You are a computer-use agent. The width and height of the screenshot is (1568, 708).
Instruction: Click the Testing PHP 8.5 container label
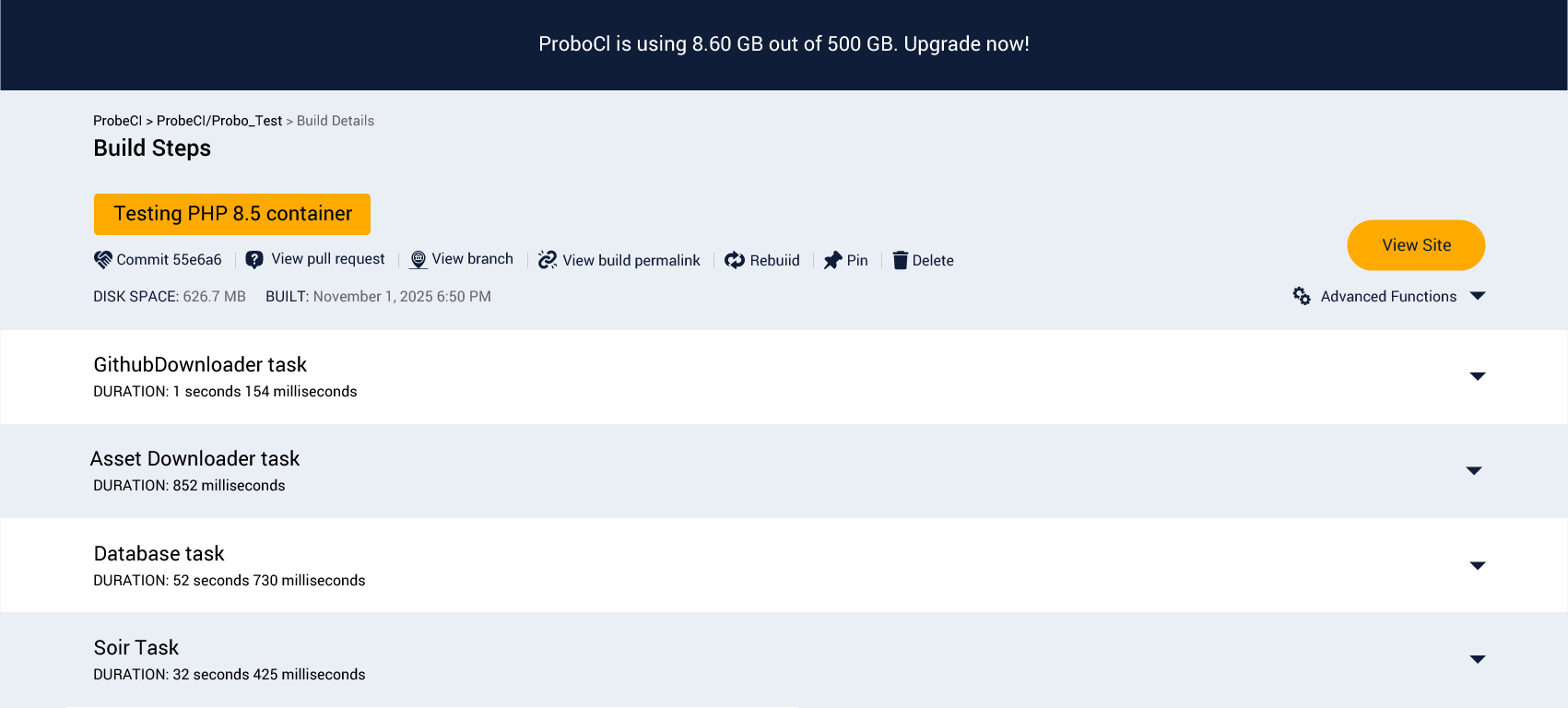pos(232,214)
